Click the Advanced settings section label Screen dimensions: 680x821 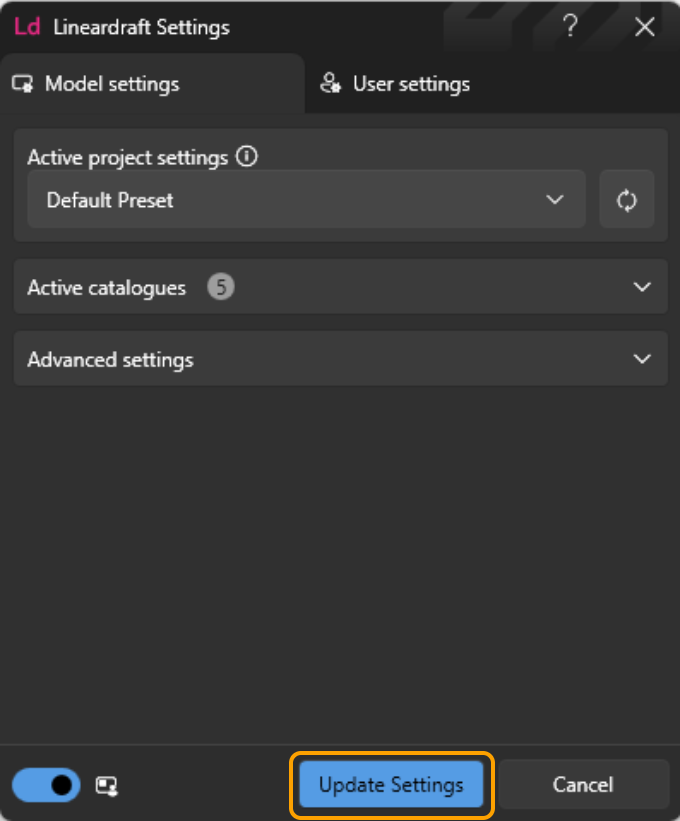110,360
